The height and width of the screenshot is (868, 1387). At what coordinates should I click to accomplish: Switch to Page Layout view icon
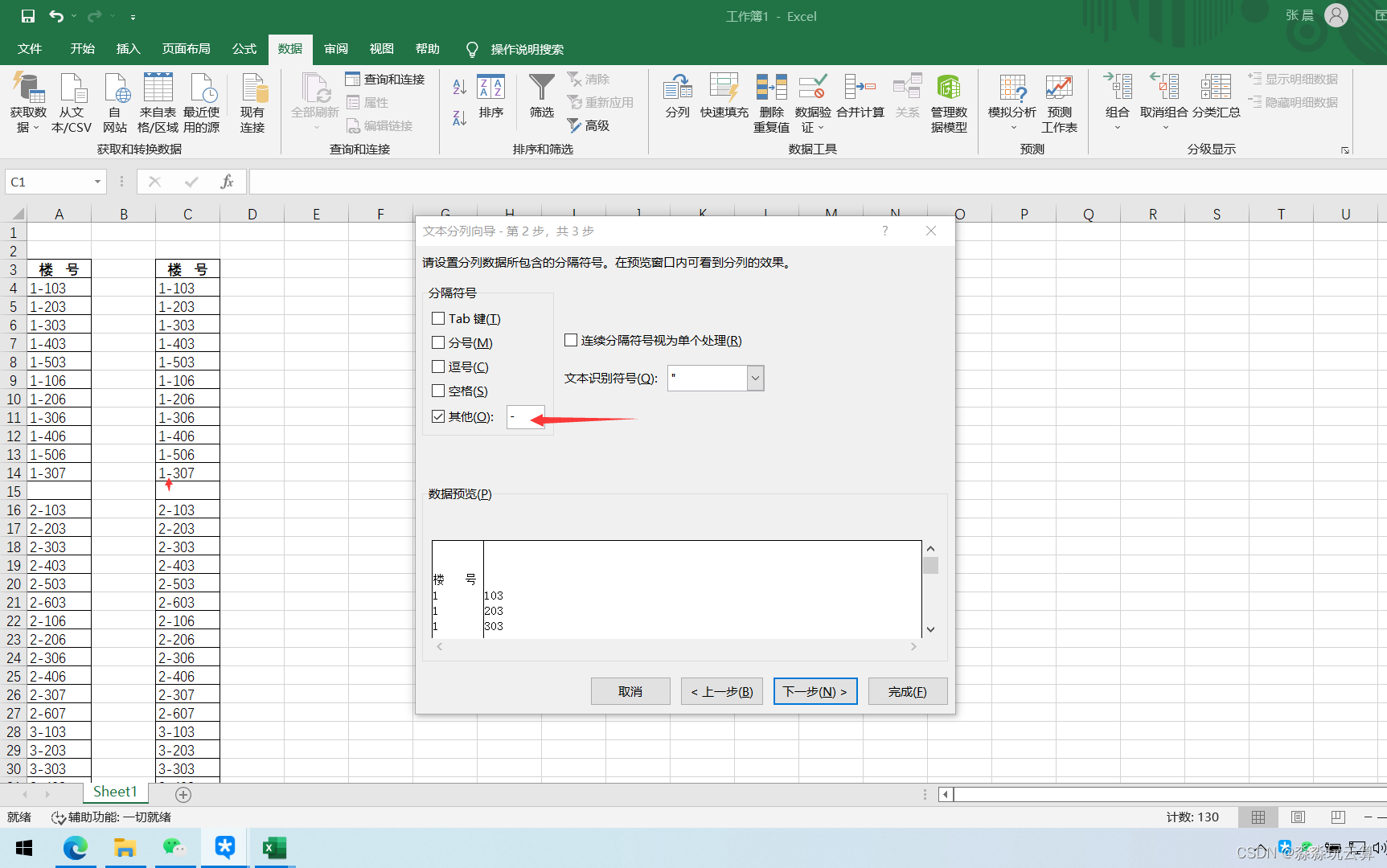1298,817
